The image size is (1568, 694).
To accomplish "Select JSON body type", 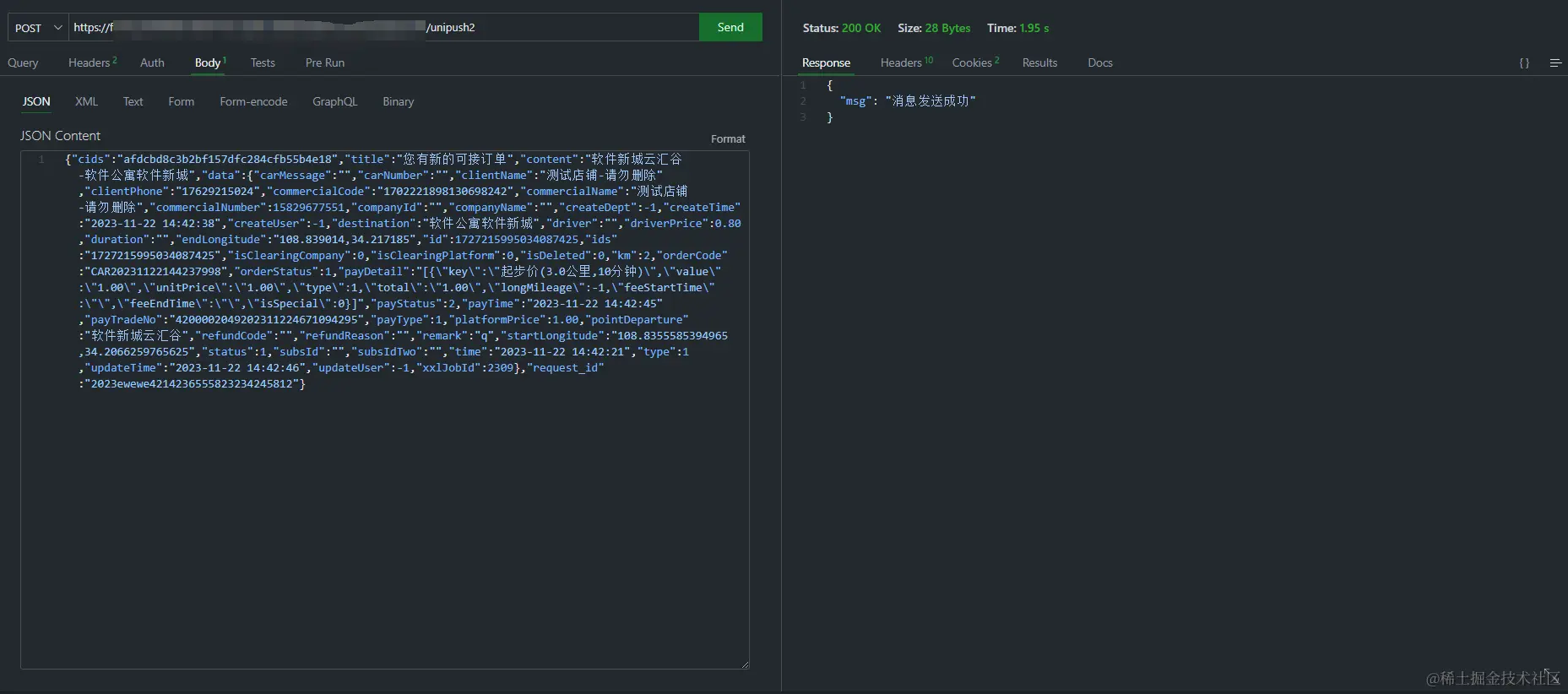I will pyautogui.click(x=36, y=101).
